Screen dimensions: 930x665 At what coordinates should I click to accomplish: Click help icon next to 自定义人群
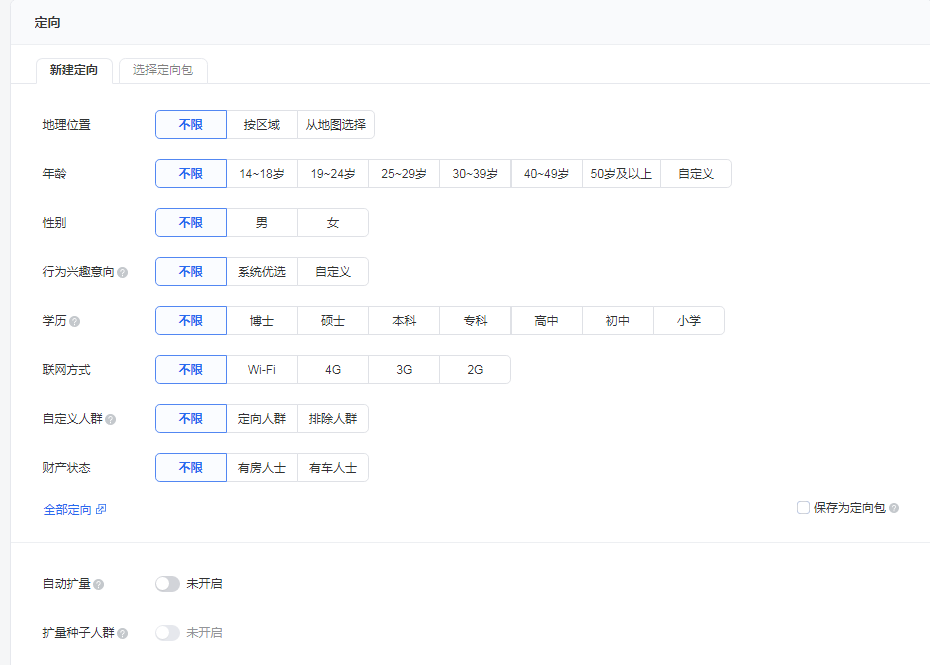click(x=111, y=419)
